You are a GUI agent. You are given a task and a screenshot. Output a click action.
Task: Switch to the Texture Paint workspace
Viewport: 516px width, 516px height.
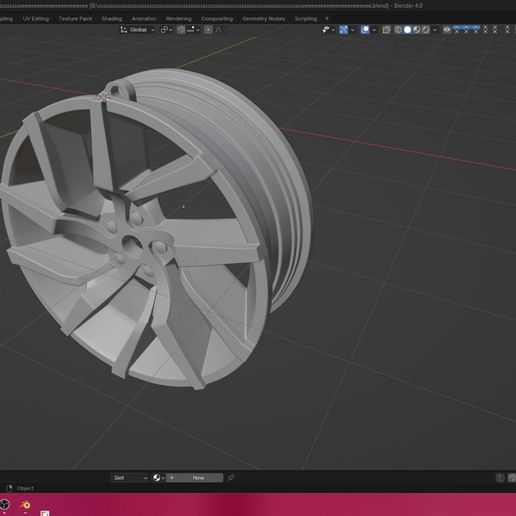click(75, 19)
